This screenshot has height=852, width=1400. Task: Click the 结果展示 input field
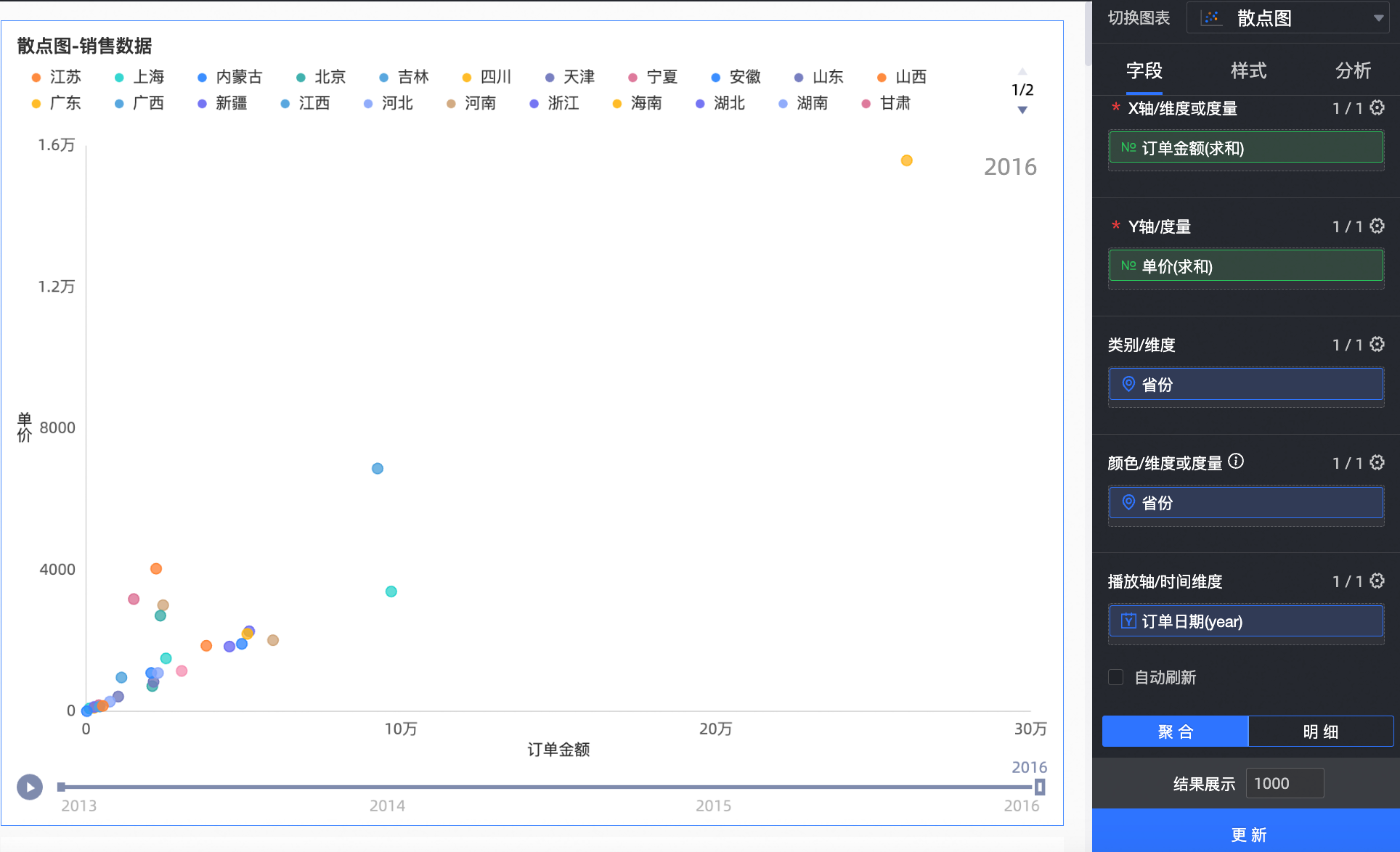point(1285,784)
